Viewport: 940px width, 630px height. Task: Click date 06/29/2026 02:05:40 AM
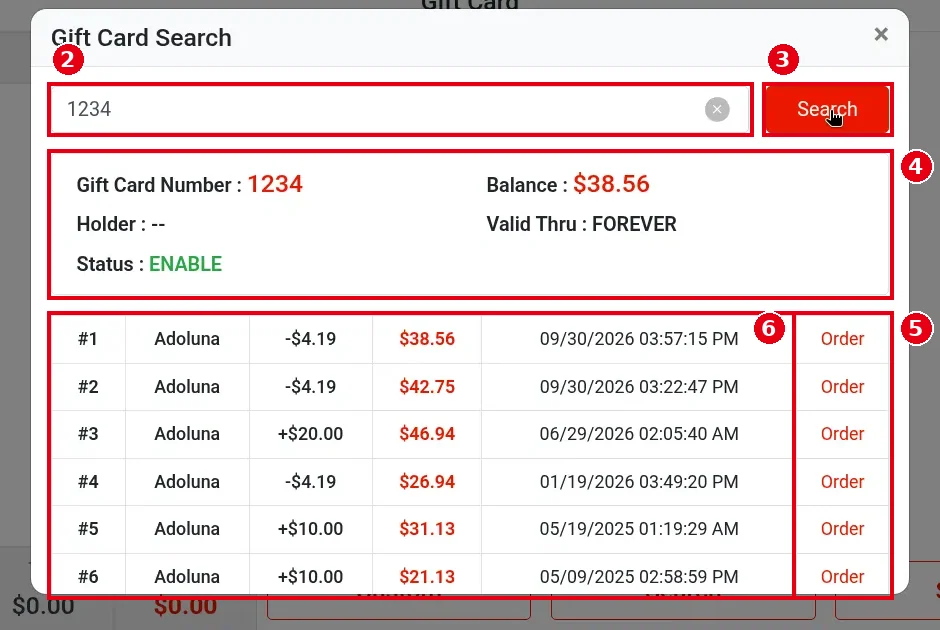(638, 433)
